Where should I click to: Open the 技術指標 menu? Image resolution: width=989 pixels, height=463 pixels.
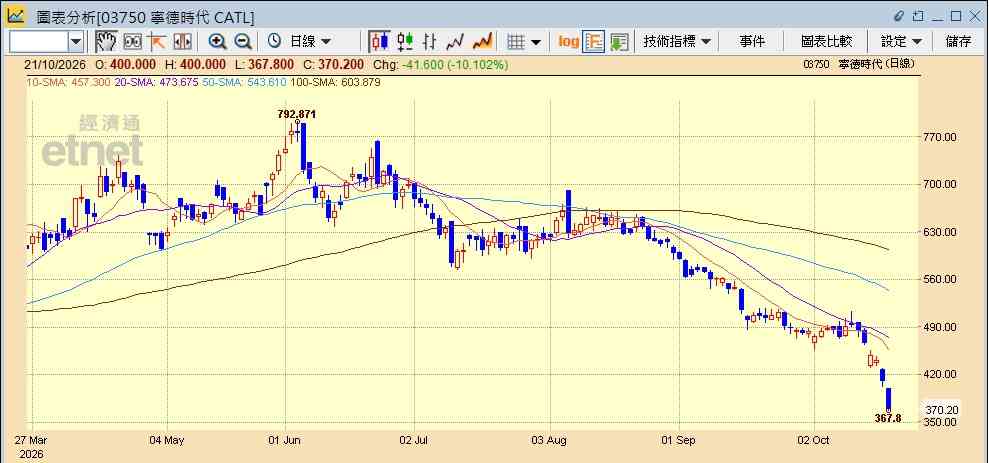pos(677,42)
